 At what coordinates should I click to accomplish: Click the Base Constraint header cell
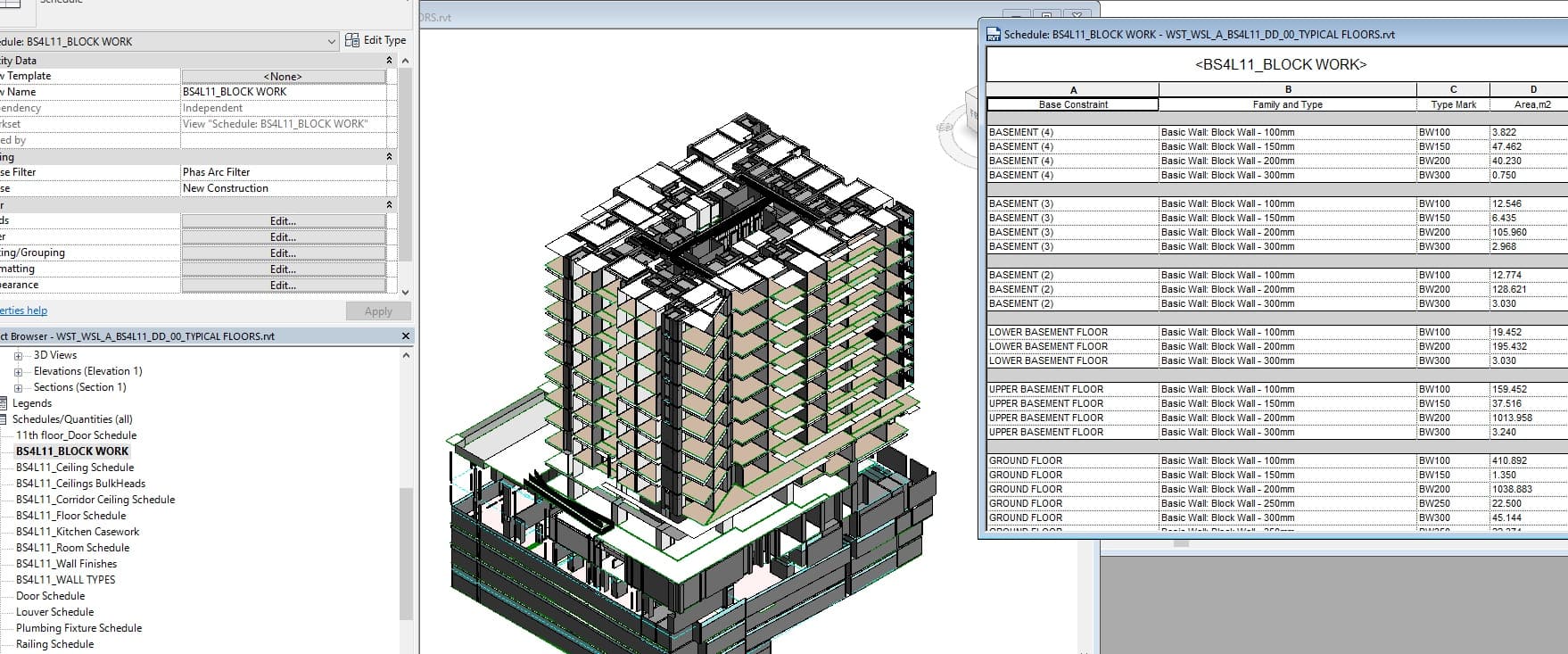pyautogui.click(x=1073, y=104)
